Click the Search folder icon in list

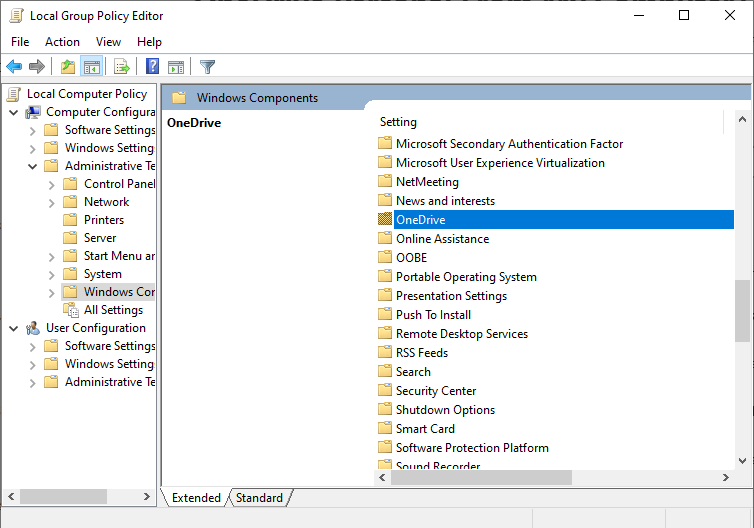tap(385, 371)
